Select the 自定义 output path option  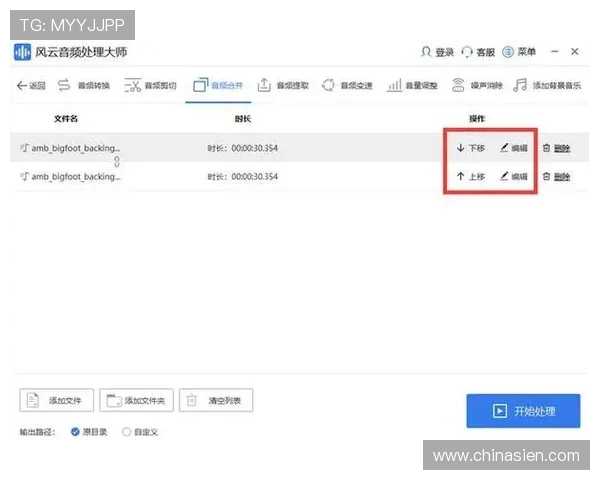coord(140,432)
